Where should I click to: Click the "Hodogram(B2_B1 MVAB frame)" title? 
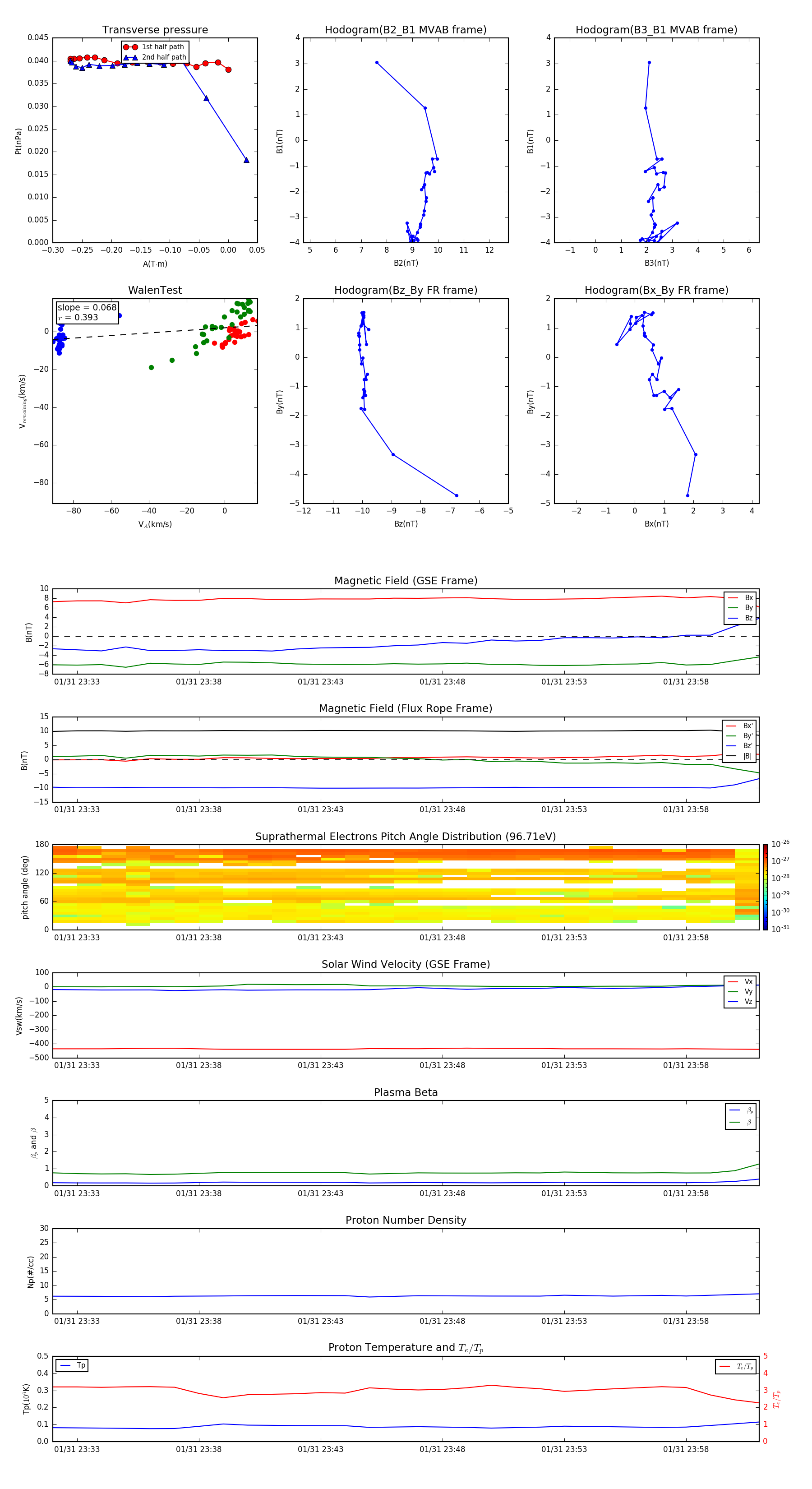[406, 30]
